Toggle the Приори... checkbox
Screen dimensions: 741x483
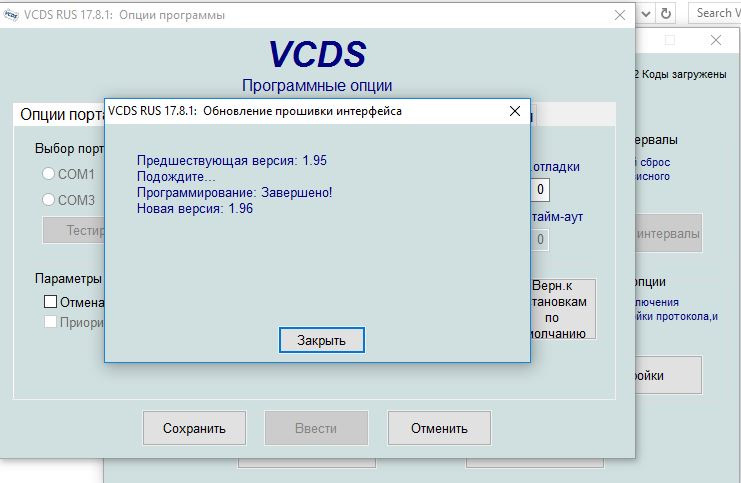(50, 322)
